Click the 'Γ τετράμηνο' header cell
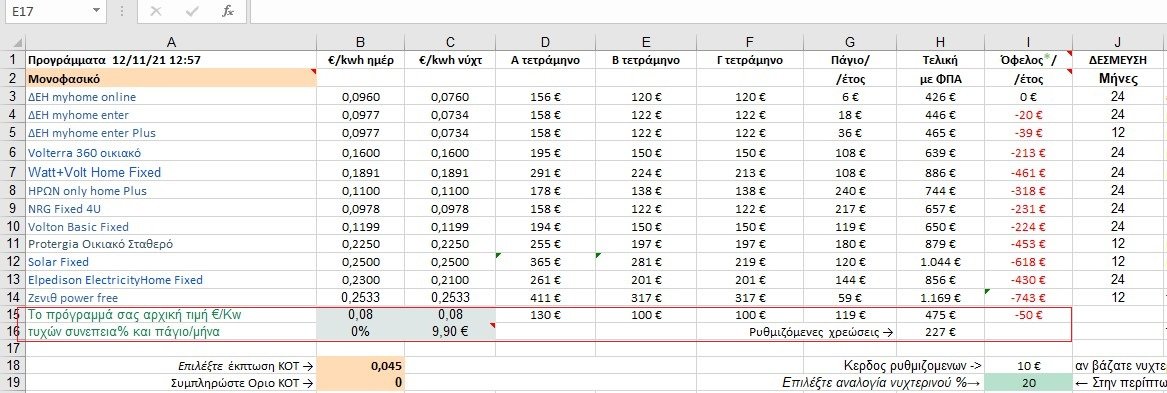This screenshot has height=393, width=1167. tap(750, 60)
